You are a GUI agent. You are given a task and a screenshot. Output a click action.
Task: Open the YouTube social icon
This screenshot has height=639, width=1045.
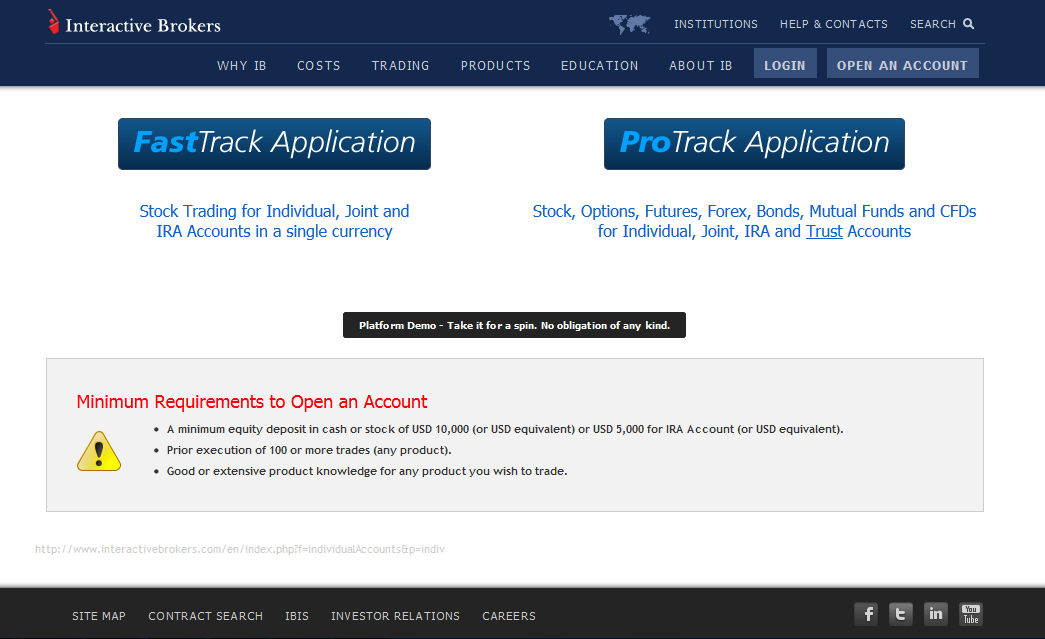click(971, 614)
